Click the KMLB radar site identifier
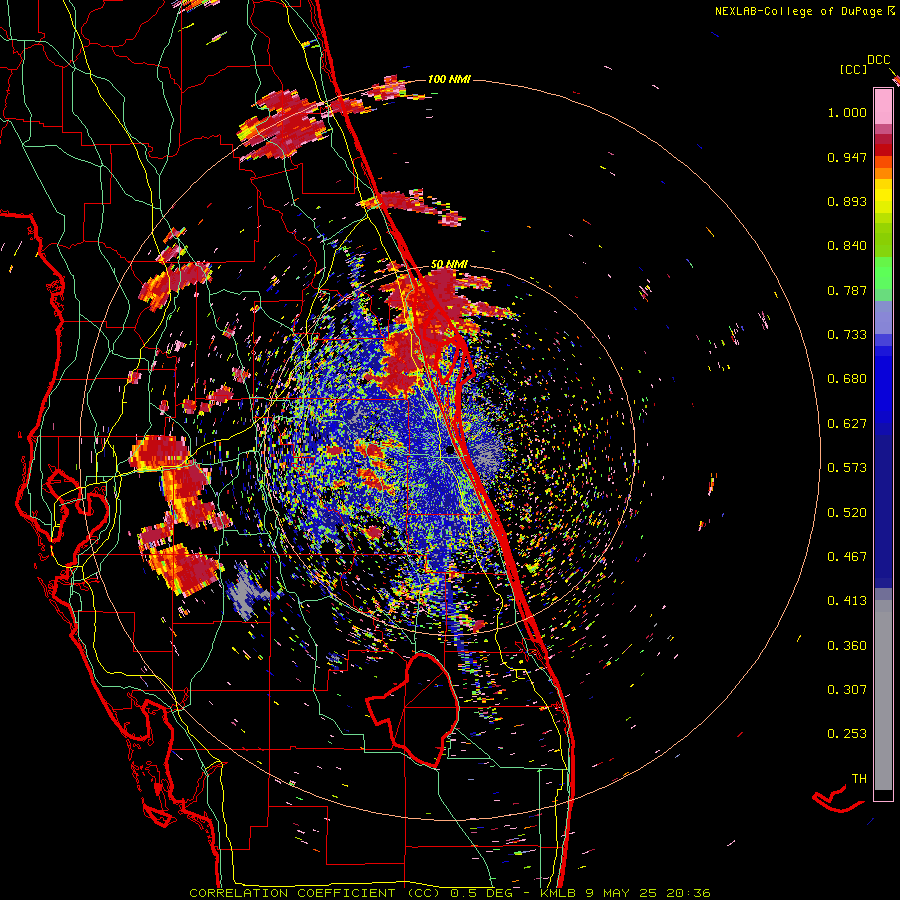This screenshot has width=900, height=900. (557, 893)
